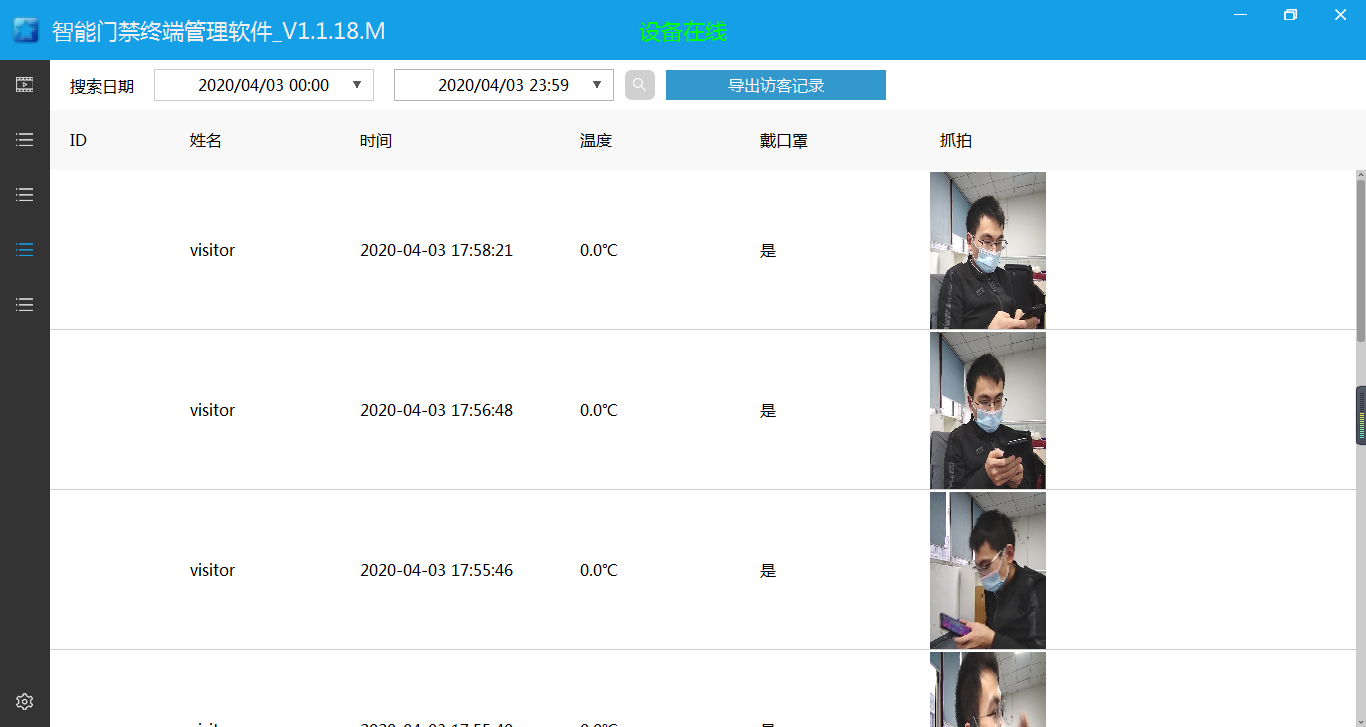Viewport: 1366px width, 727px height.
Task: Open the snapshot thumbnail for 17:56:48 record
Action: (x=987, y=410)
